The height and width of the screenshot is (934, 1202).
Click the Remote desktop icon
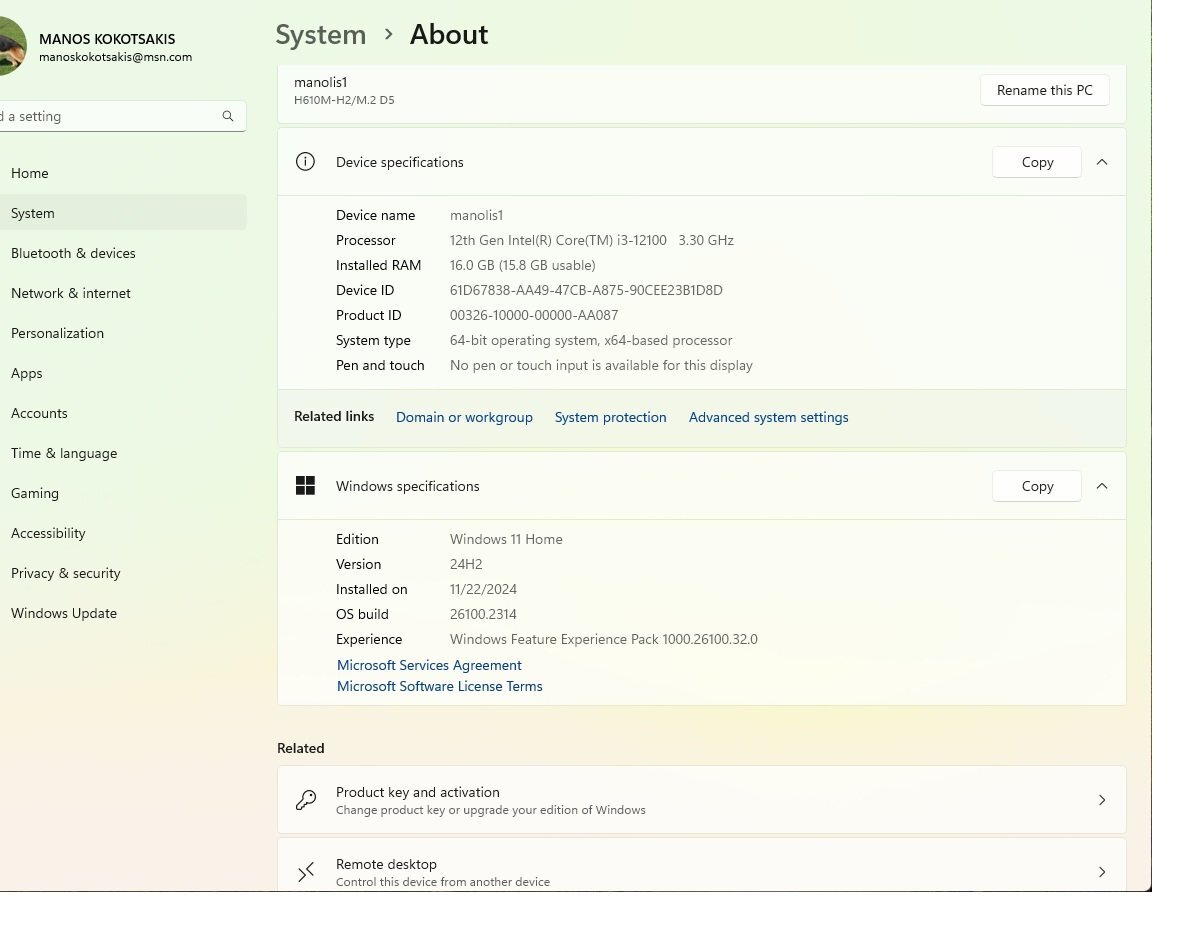pos(305,872)
